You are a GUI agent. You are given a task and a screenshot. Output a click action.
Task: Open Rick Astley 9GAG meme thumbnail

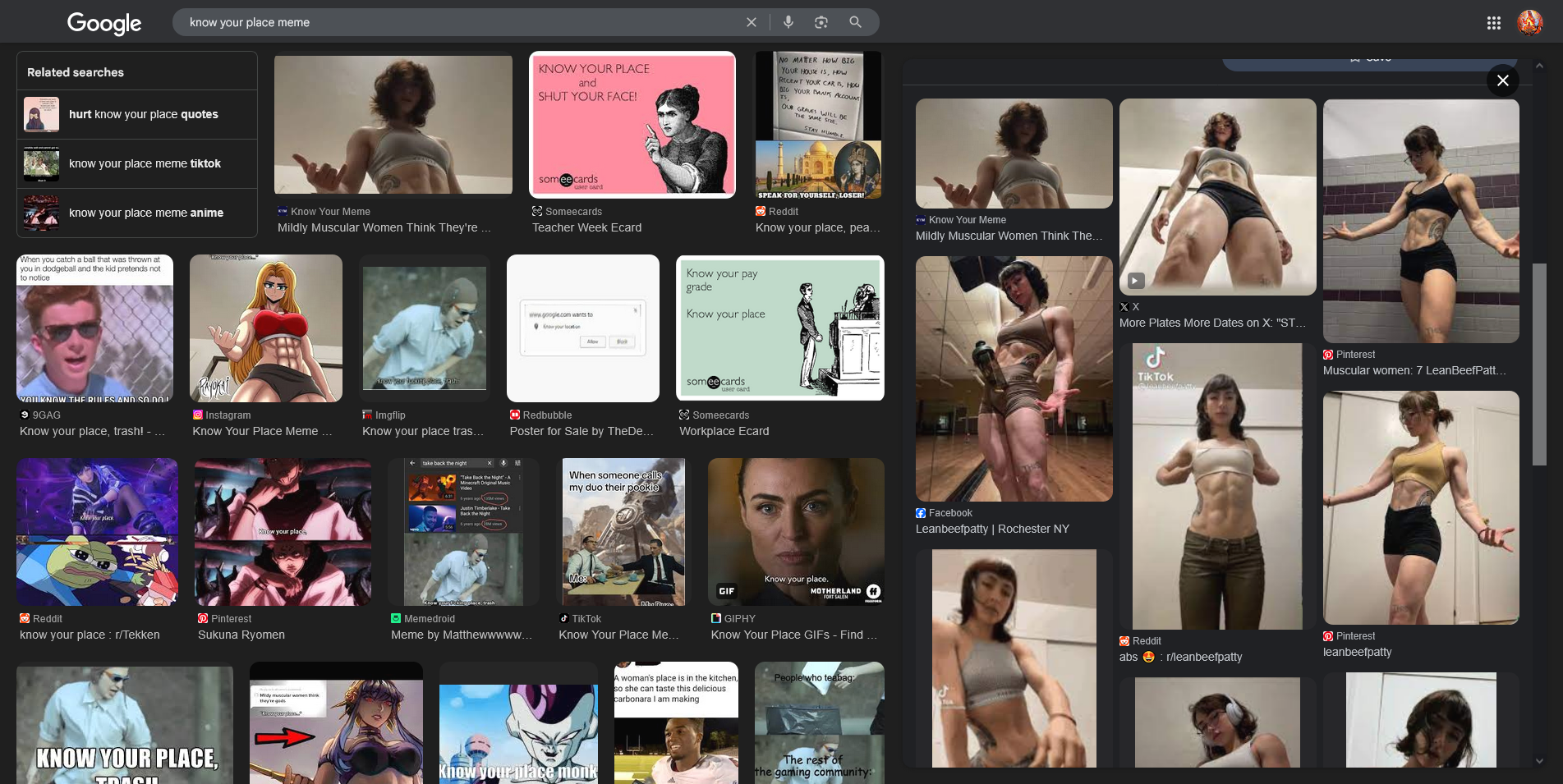tap(95, 328)
